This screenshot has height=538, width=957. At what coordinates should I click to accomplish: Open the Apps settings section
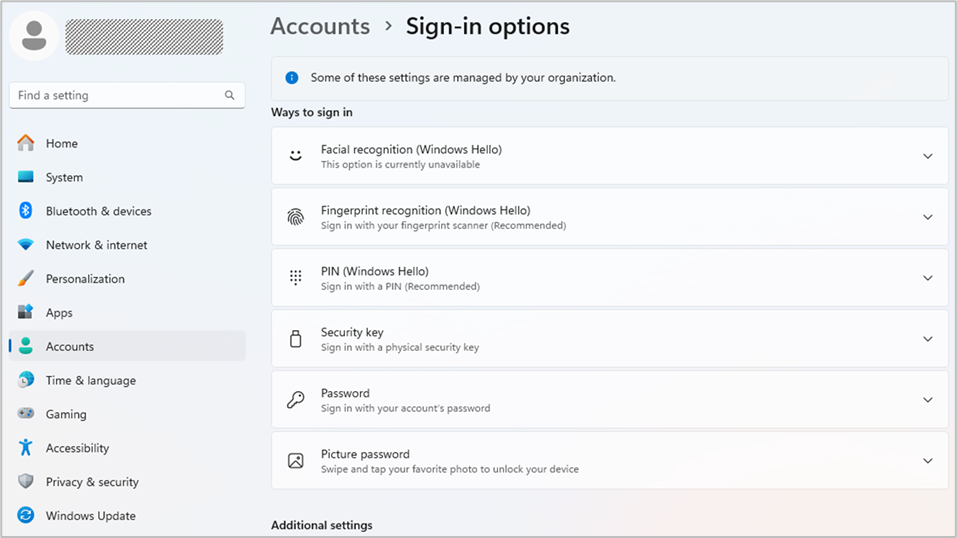coord(59,313)
